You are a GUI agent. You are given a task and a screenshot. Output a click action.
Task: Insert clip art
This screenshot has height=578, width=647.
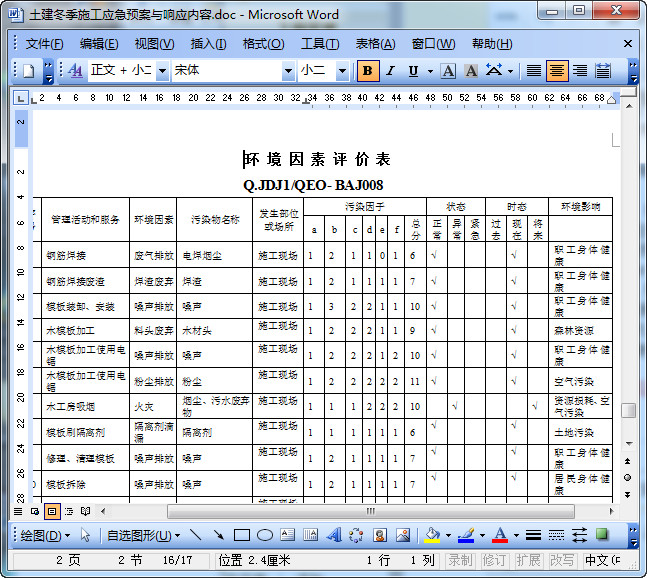coord(380,535)
